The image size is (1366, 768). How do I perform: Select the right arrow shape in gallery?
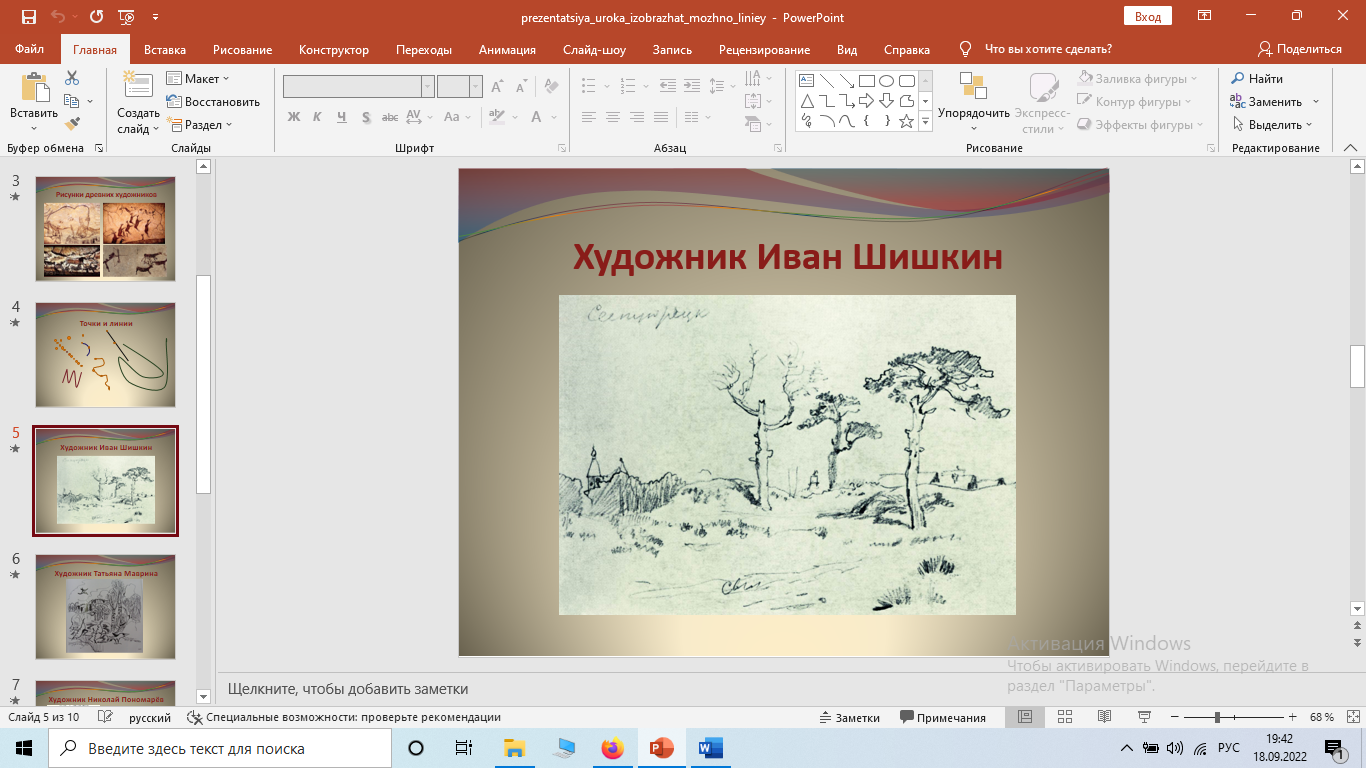pos(867,101)
